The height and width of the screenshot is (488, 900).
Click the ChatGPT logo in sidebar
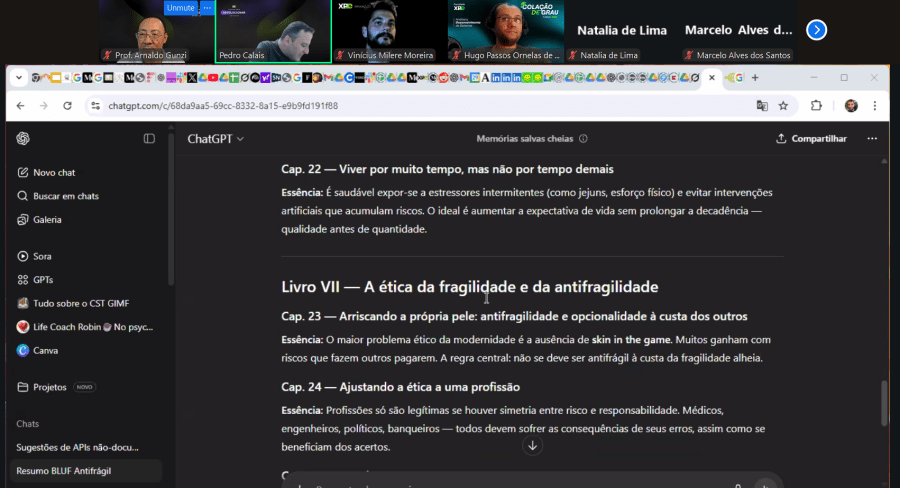click(x=23, y=139)
